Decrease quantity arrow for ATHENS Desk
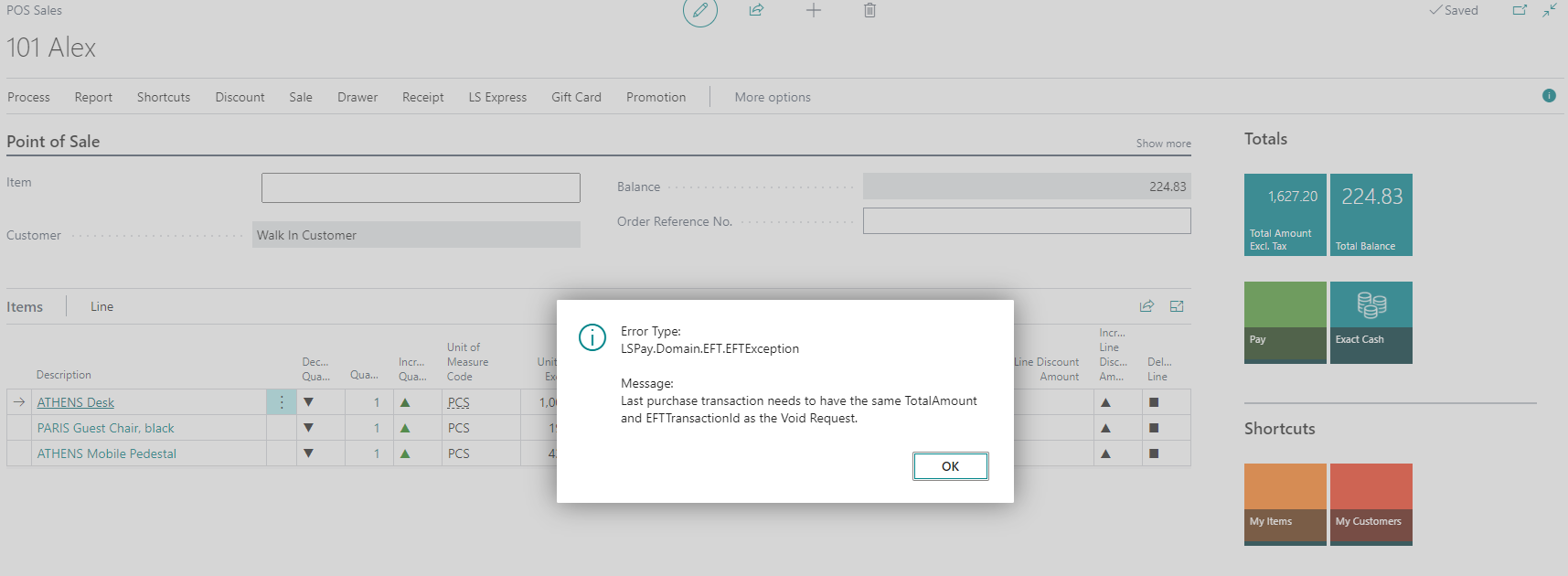Screen dimensions: 1568x576 pyautogui.click(x=308, y=402)
